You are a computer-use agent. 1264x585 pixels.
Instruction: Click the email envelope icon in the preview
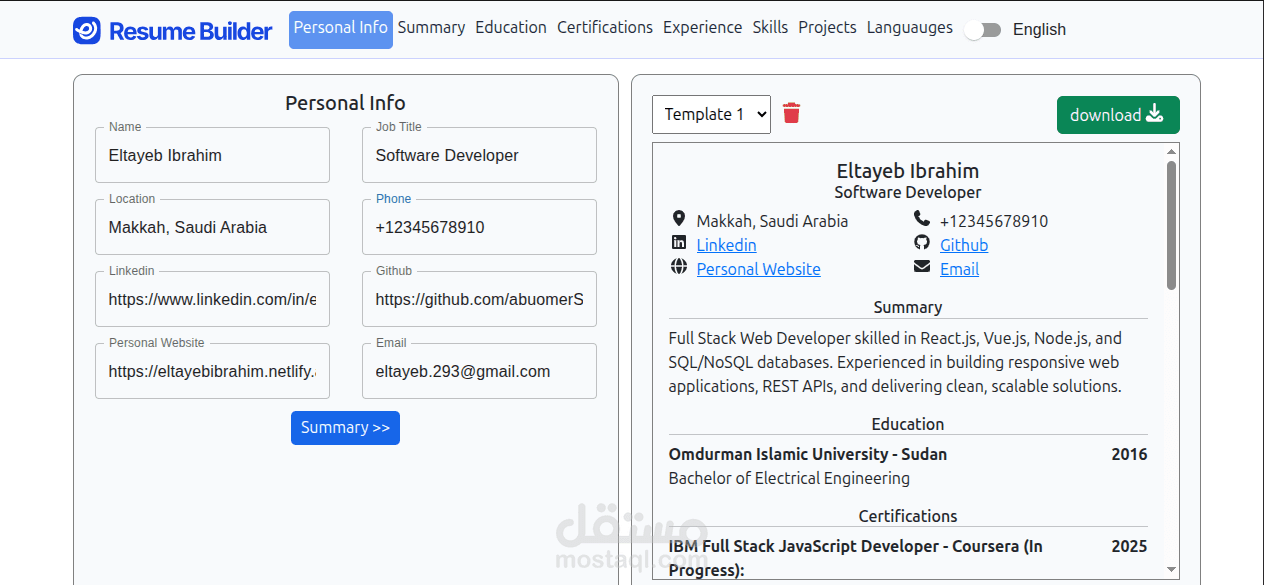click(x=921, y=266)
